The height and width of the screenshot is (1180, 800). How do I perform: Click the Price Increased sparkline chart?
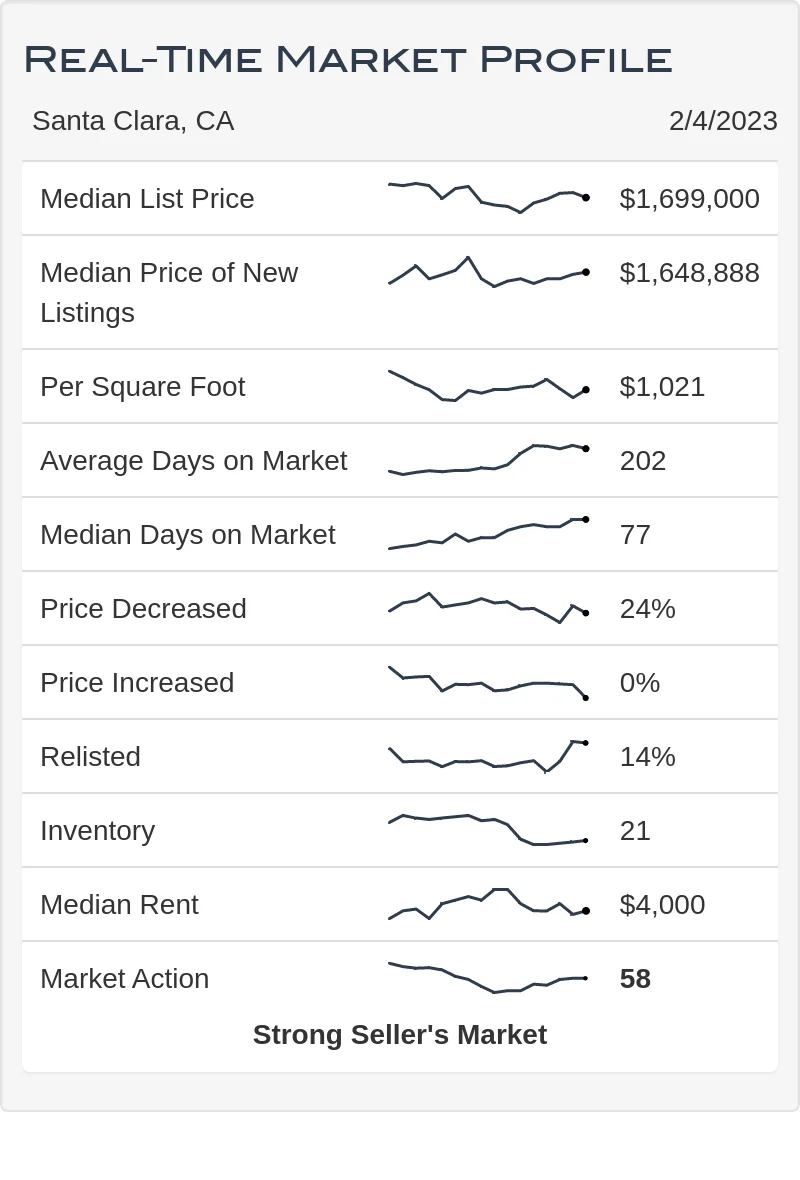click(x=488, y=682)
